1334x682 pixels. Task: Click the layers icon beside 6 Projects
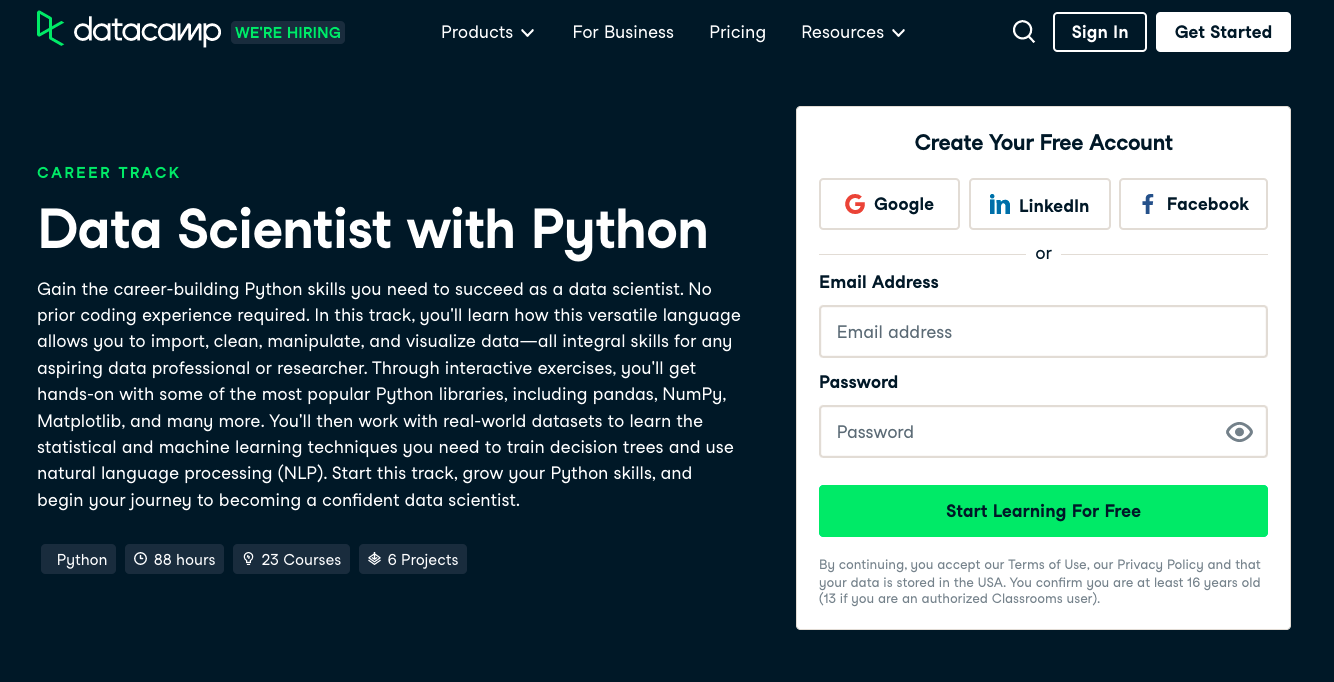[375, 559]
